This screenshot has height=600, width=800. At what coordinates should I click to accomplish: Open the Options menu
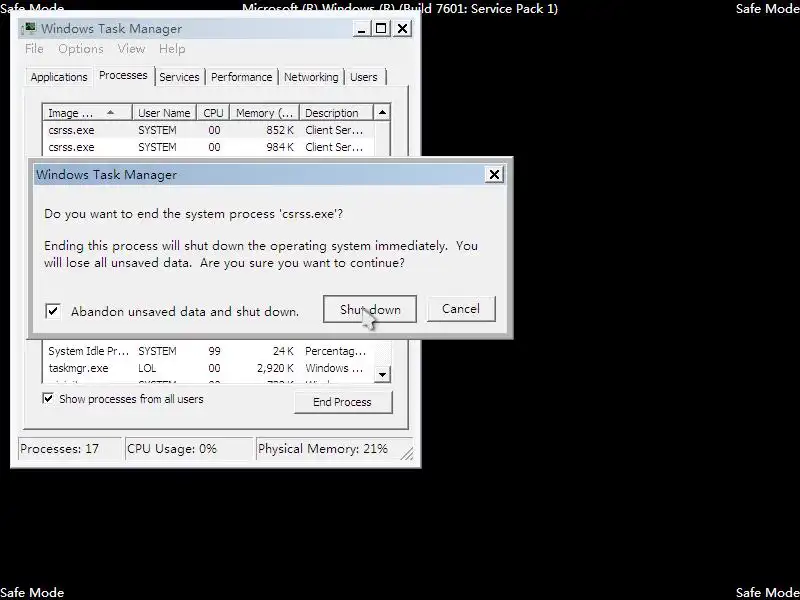coord(81,49)
